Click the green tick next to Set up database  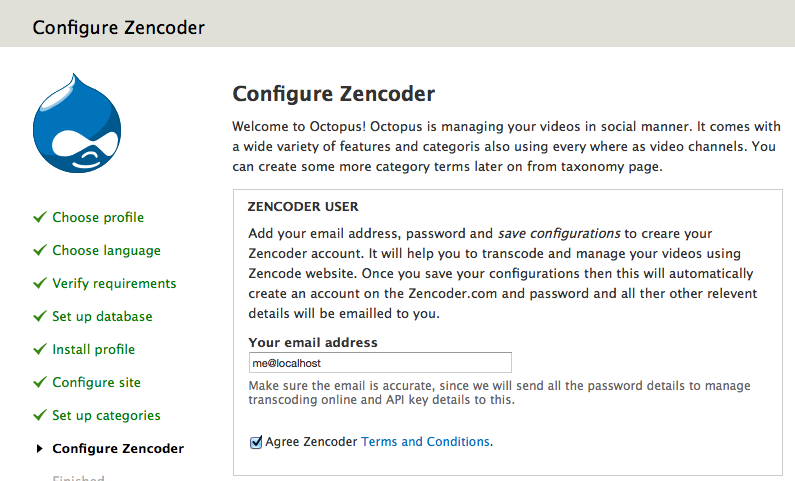coord(40,316)
